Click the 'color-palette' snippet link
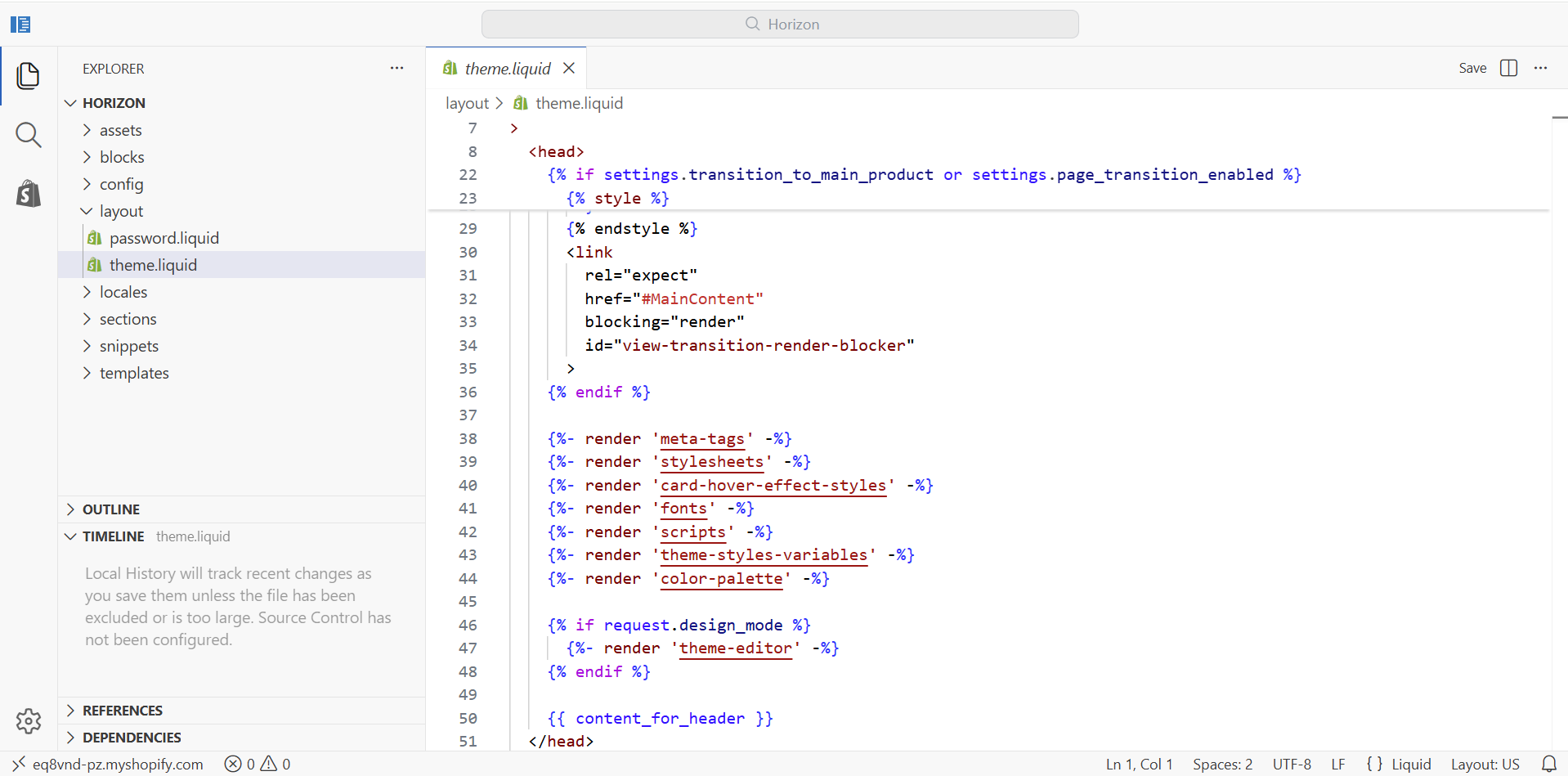This screenshot has width=1568, height=776. [721, 579]
